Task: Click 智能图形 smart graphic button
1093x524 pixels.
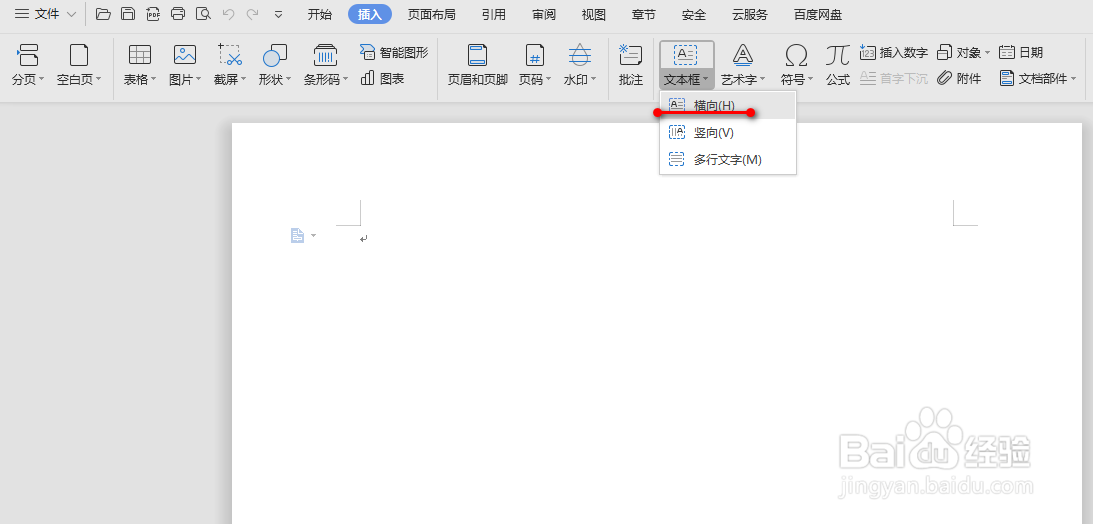Action: [x=394, y=52]
